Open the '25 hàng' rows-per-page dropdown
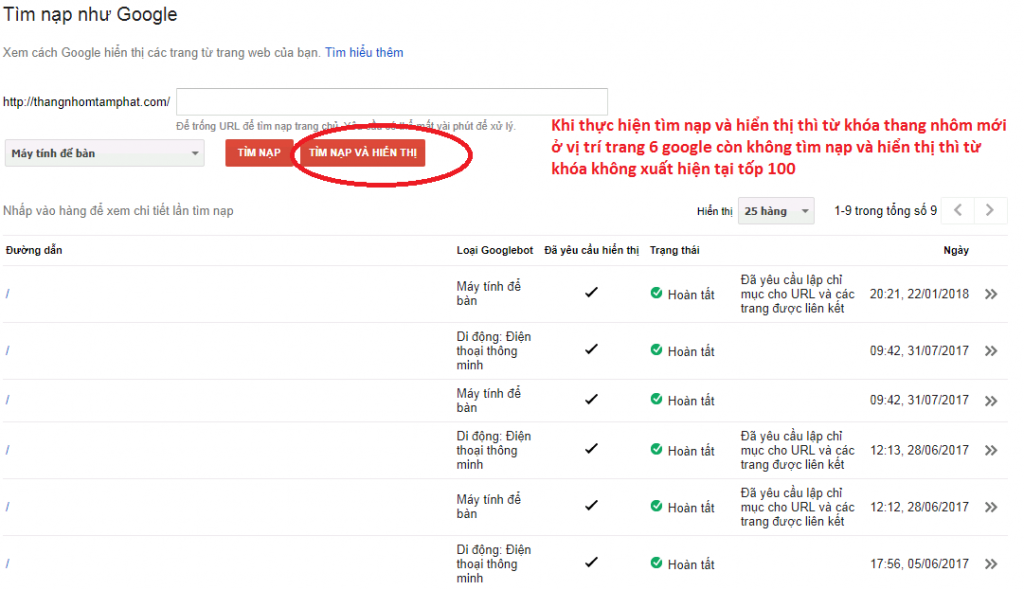Screen dimensions: 1024x590 pyautogui.click(x=776, y=211)
